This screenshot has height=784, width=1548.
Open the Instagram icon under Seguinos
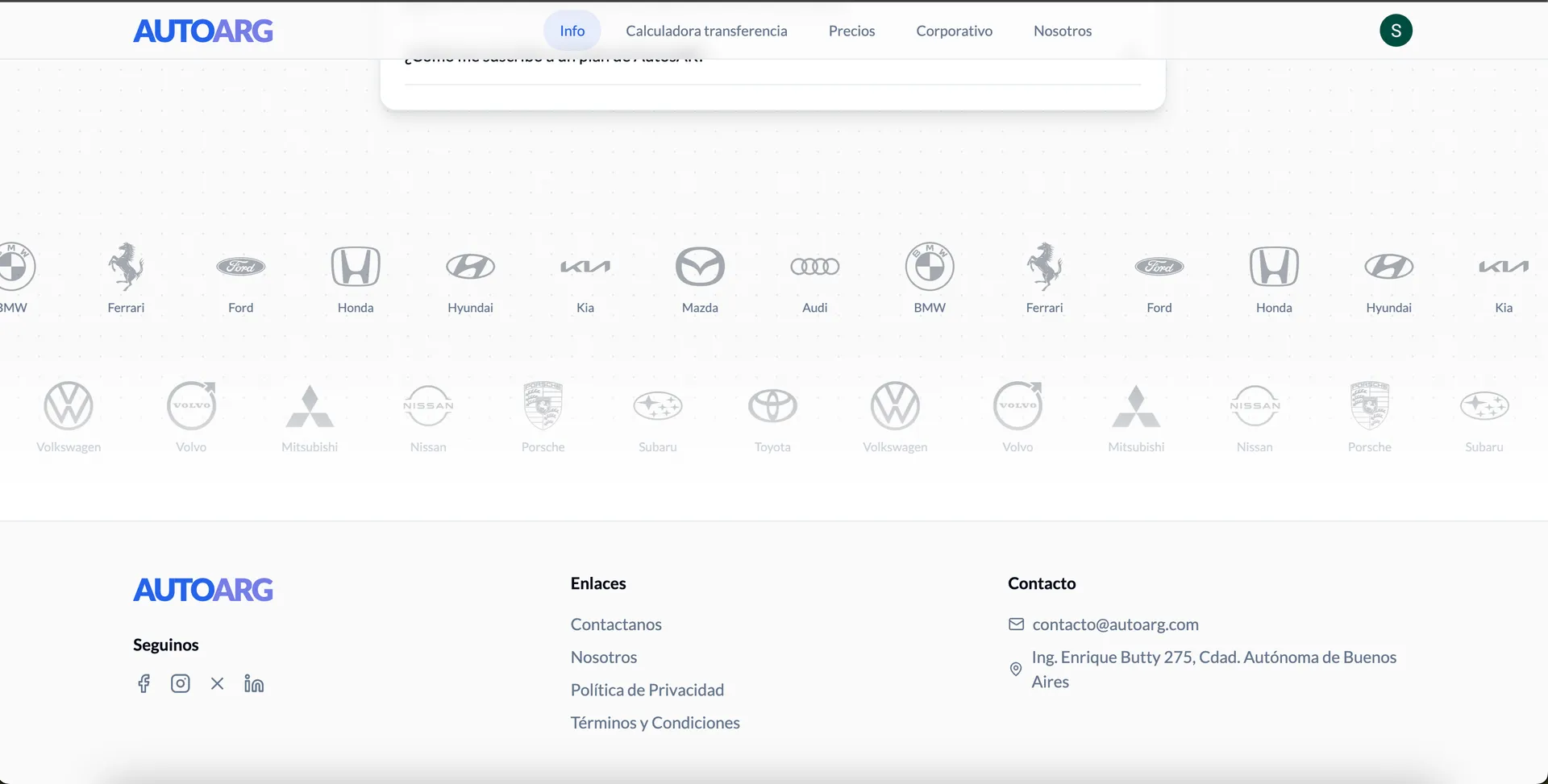coord(181,684)
